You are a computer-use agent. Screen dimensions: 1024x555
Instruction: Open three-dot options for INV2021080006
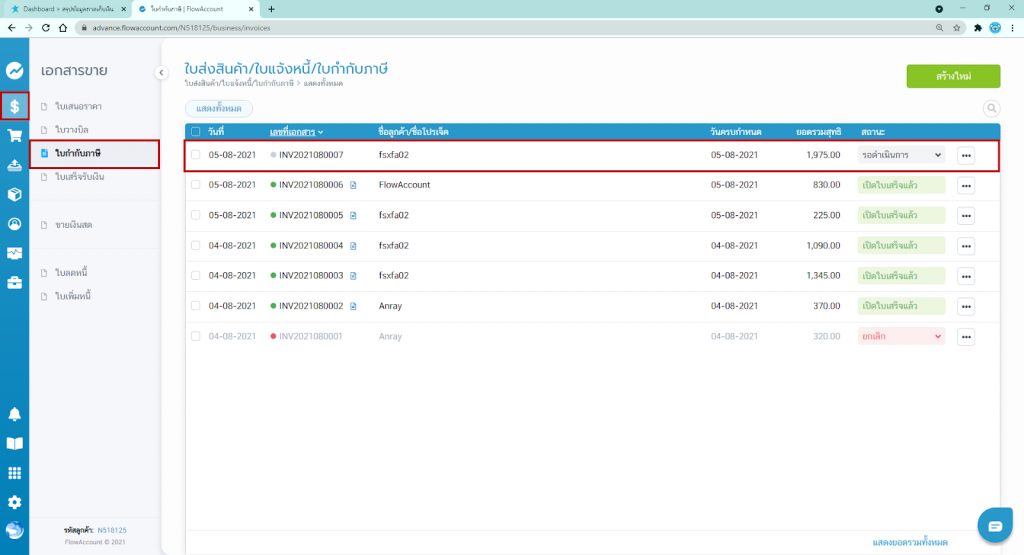(x=965, y=185)
